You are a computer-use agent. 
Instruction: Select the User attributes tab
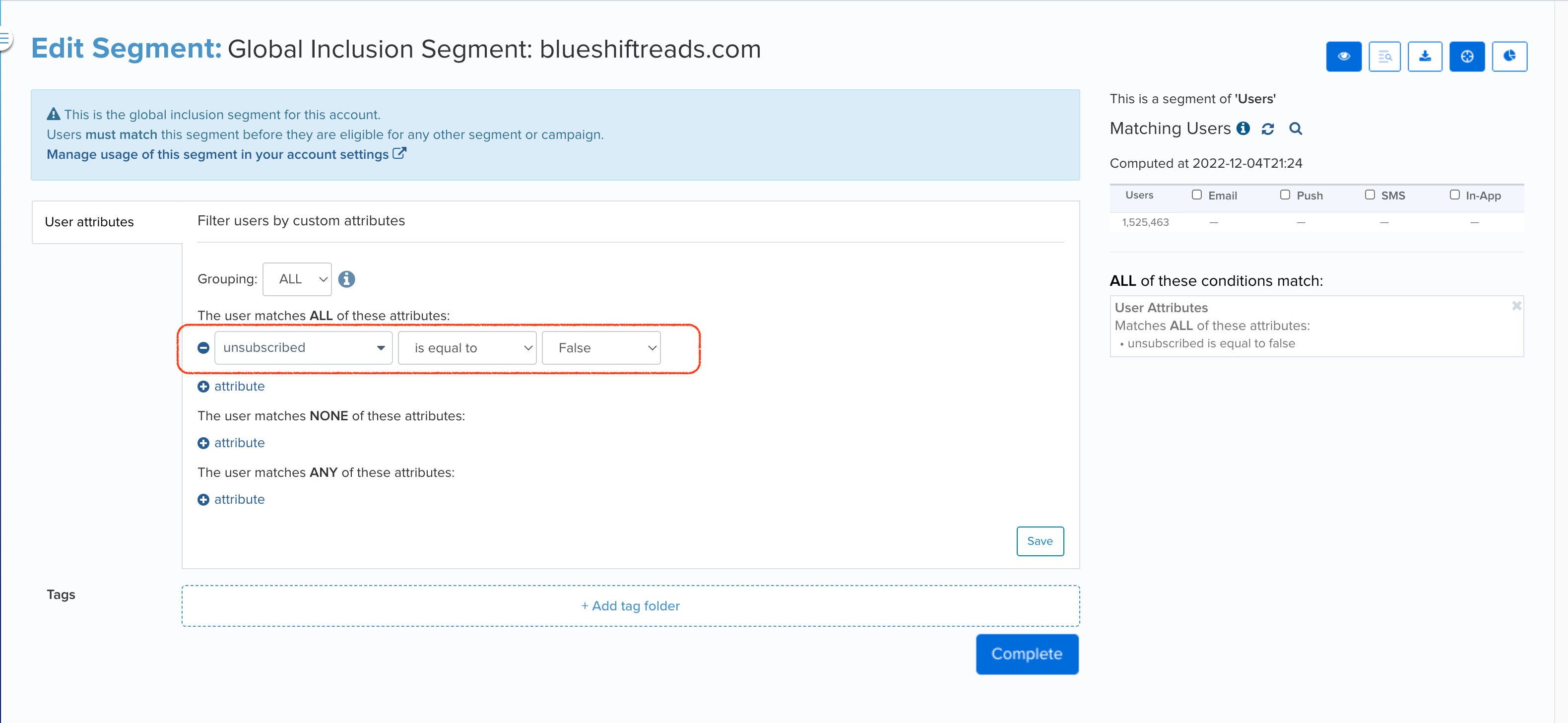89,222
